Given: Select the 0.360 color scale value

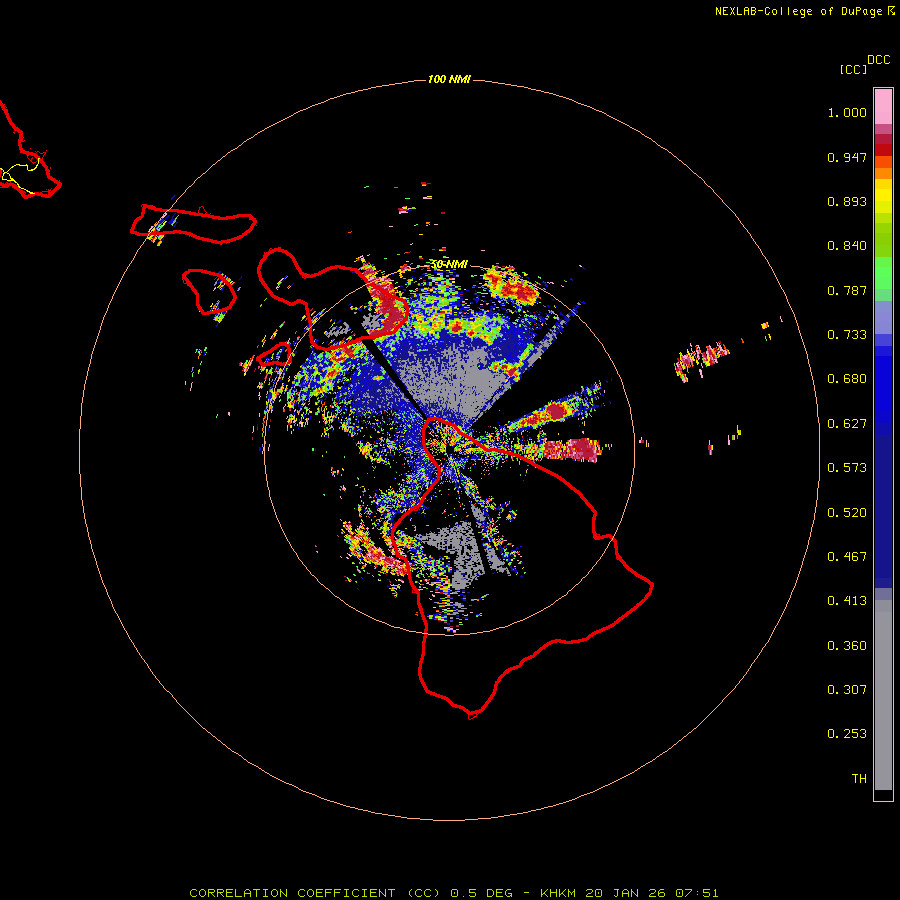Looking at the screenshot, I should (x=847, y=646).
